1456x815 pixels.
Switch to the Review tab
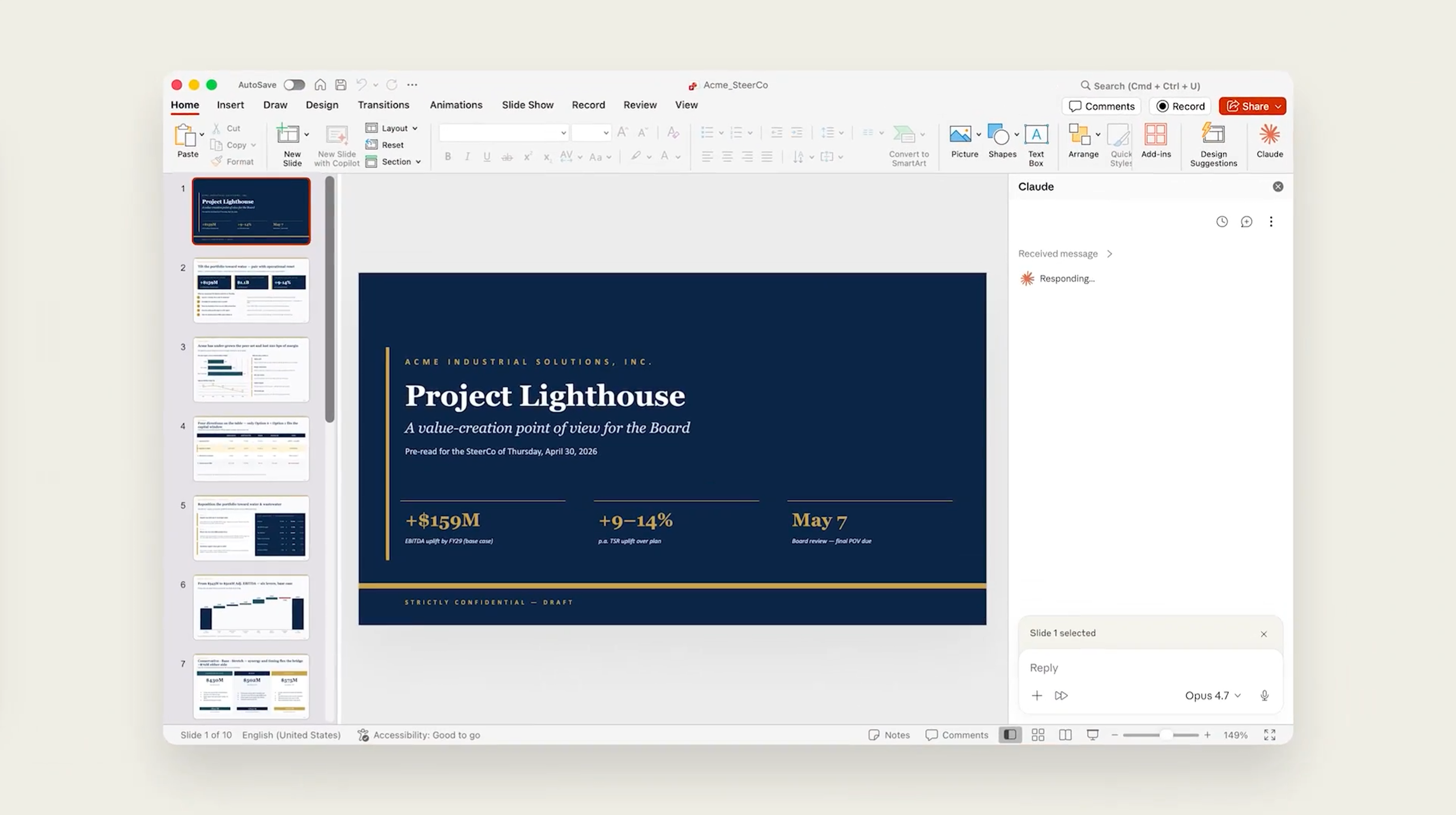coord(640,105)
